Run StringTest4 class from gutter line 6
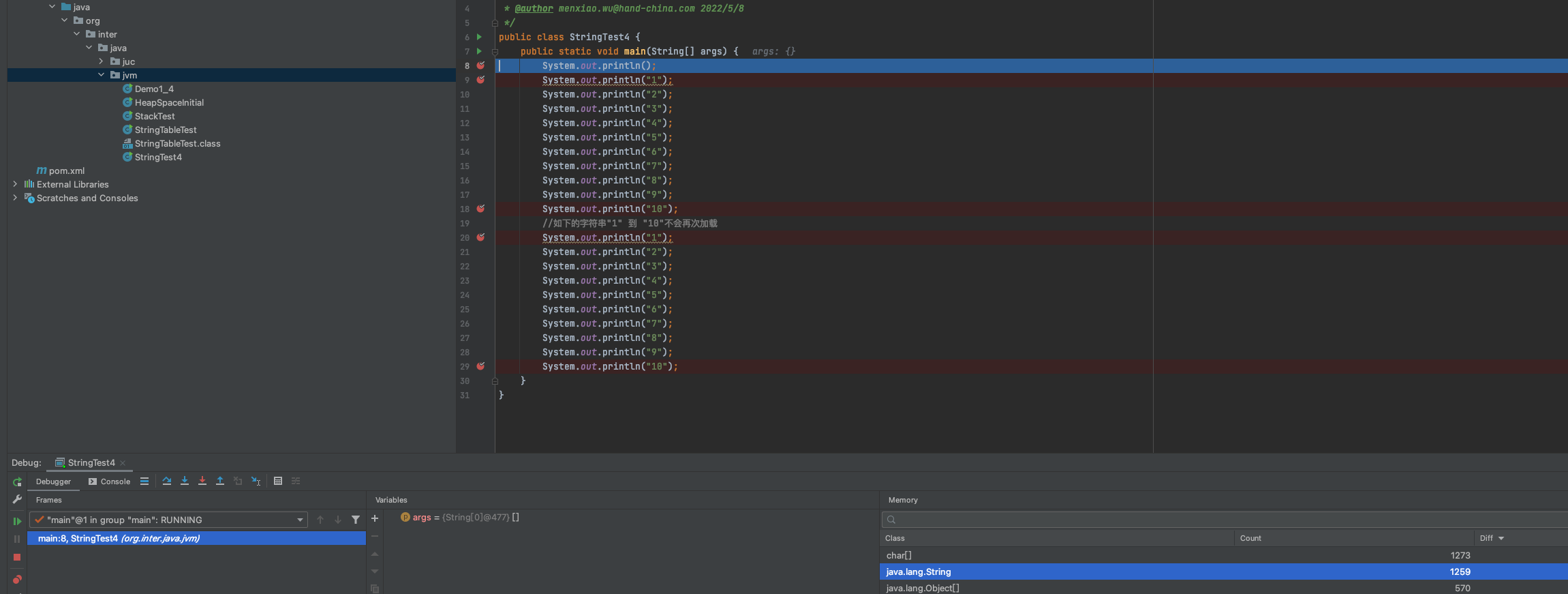Screen dimensions: 1568x594 point(479,37)
